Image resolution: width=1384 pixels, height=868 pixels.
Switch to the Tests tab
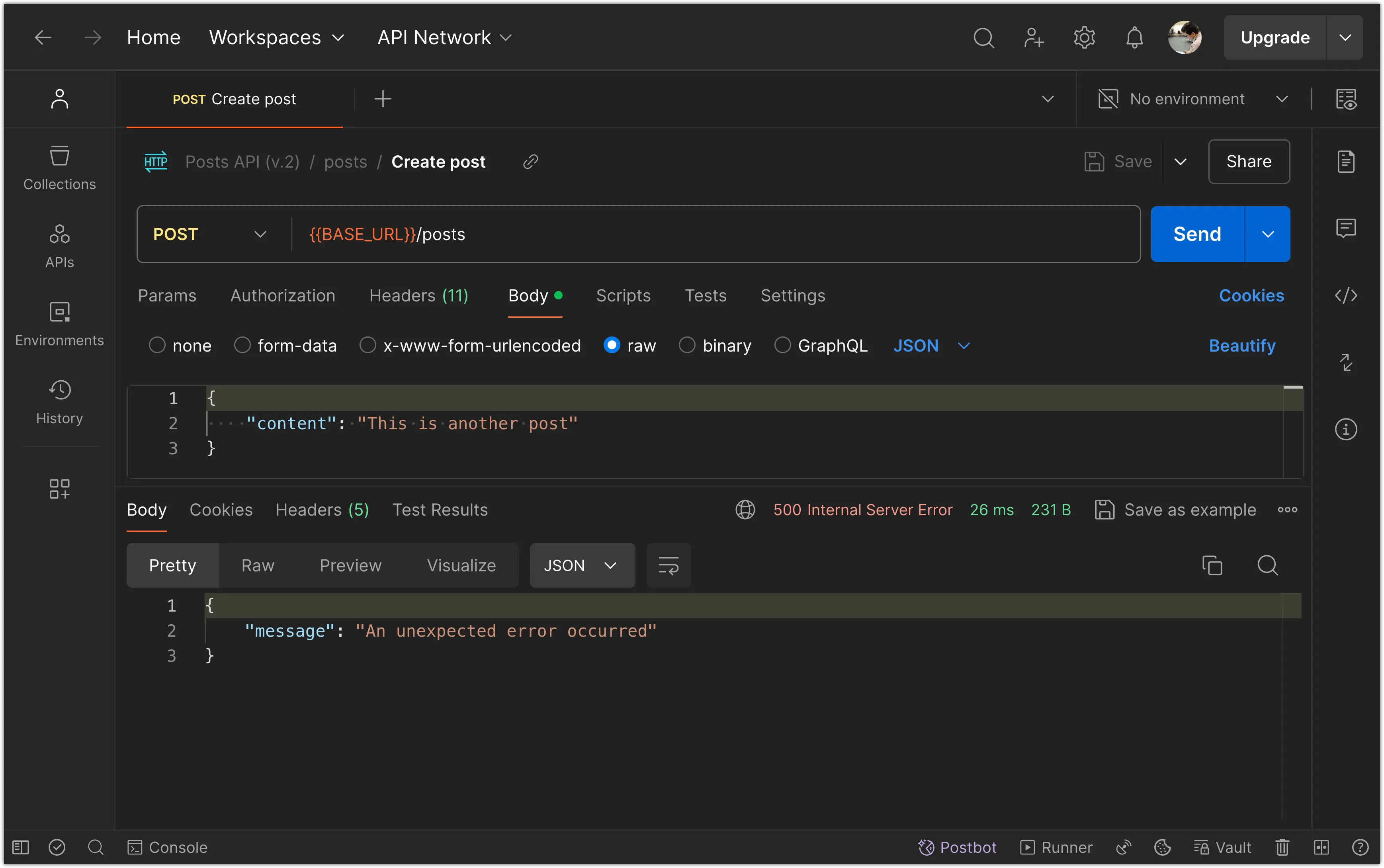point(706,296)
